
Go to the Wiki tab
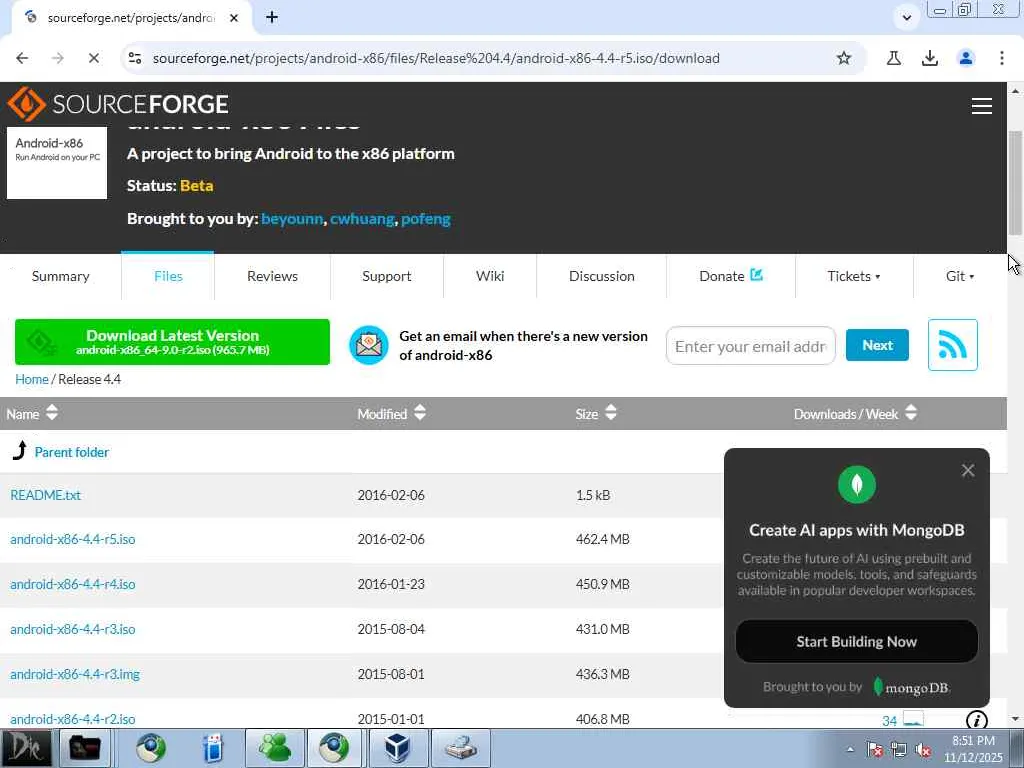(x=490, y=276)
